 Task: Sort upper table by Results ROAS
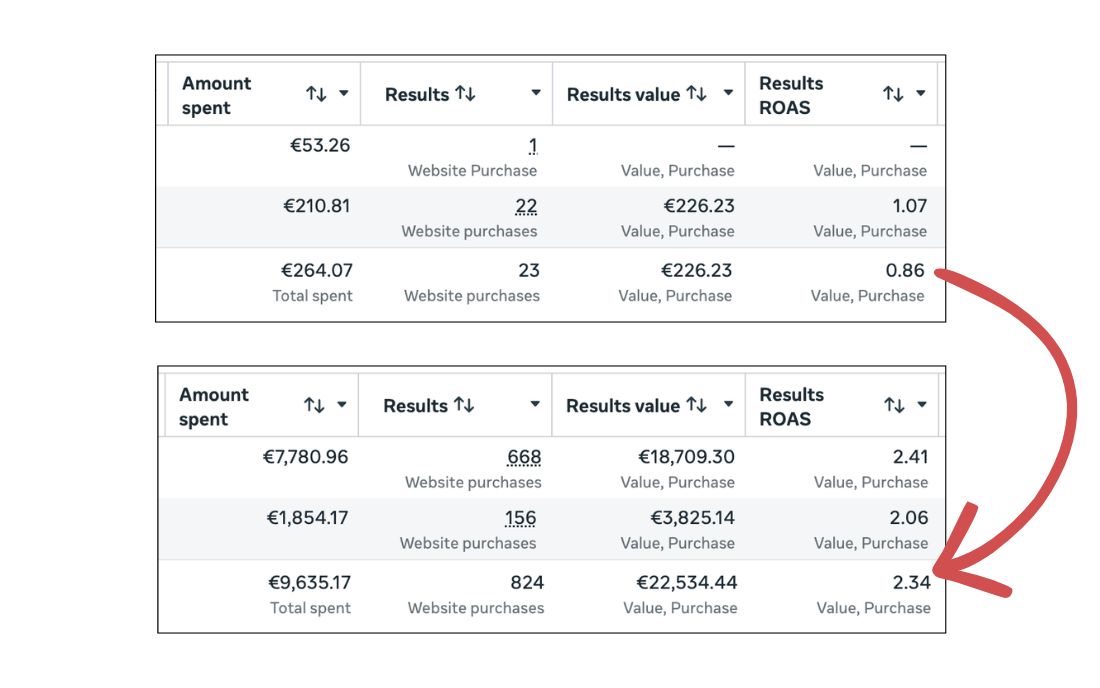pos(893,94)
